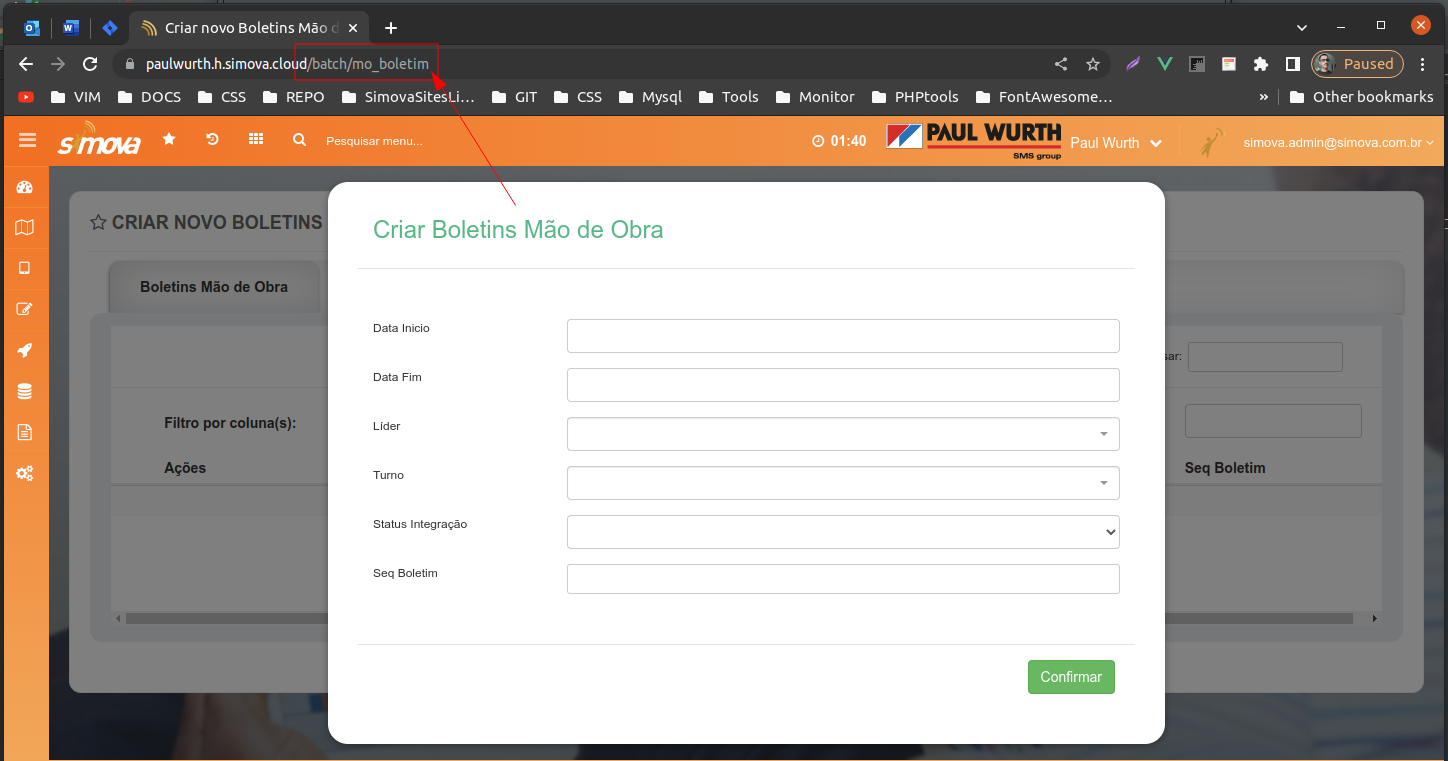The image size is (1448, 761).
Task: Click the Seq Boletim input field
Action: click(842, 579)
